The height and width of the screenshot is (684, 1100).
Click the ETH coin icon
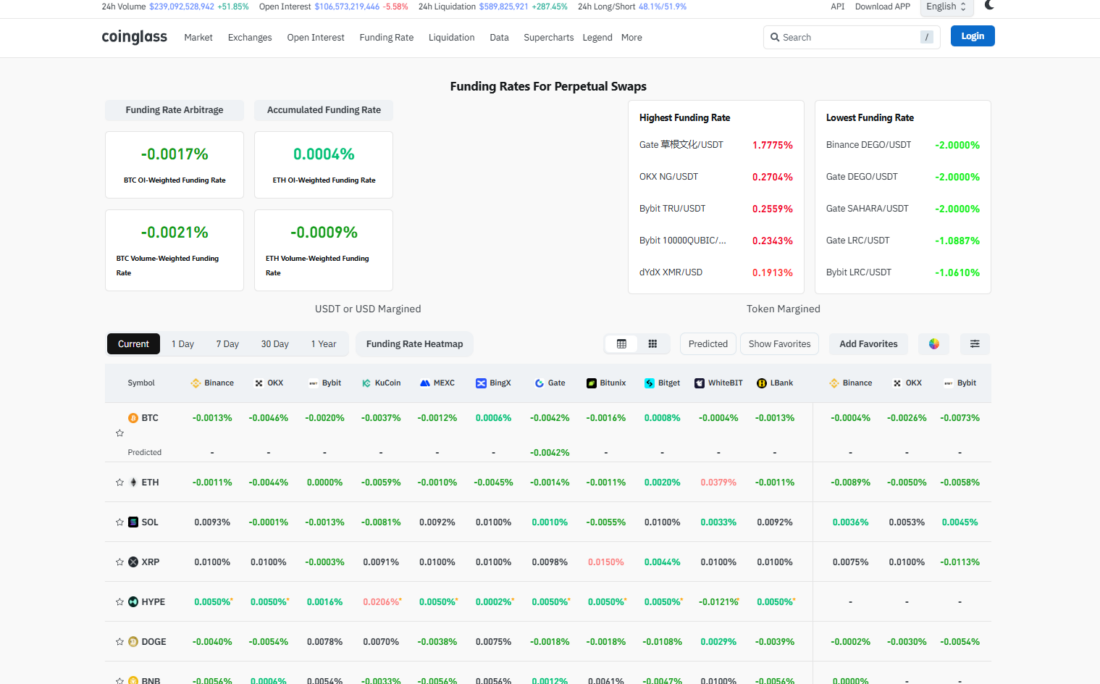coord(133,482)
